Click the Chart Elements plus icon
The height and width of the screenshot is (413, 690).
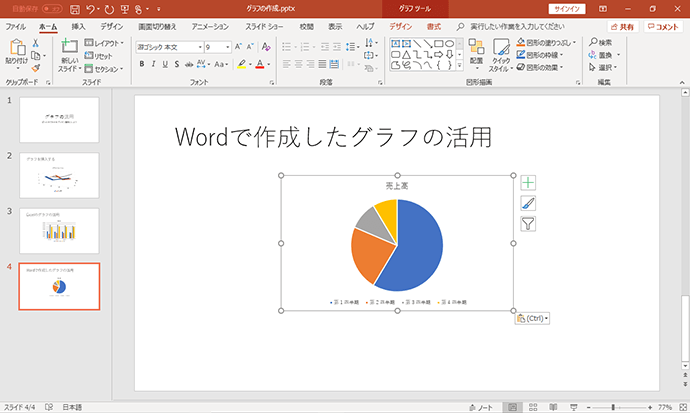(x=528, y=183)
